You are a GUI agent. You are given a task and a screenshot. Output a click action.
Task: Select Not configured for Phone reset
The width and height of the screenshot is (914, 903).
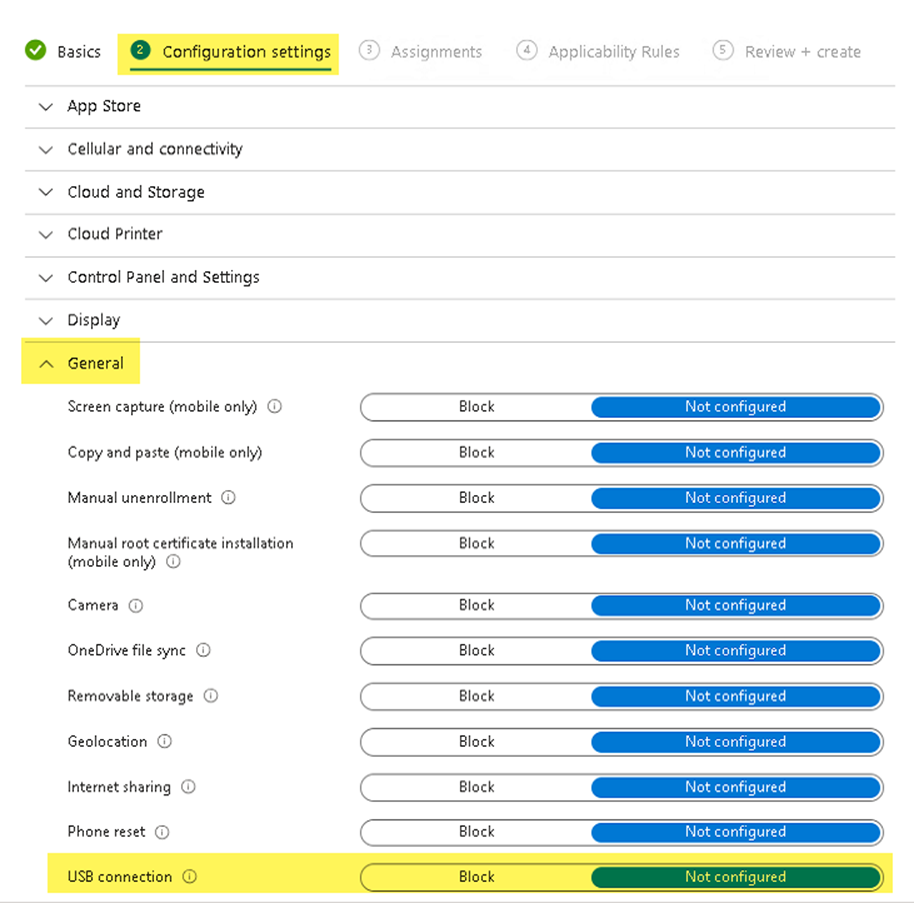(x=735, y=832)
